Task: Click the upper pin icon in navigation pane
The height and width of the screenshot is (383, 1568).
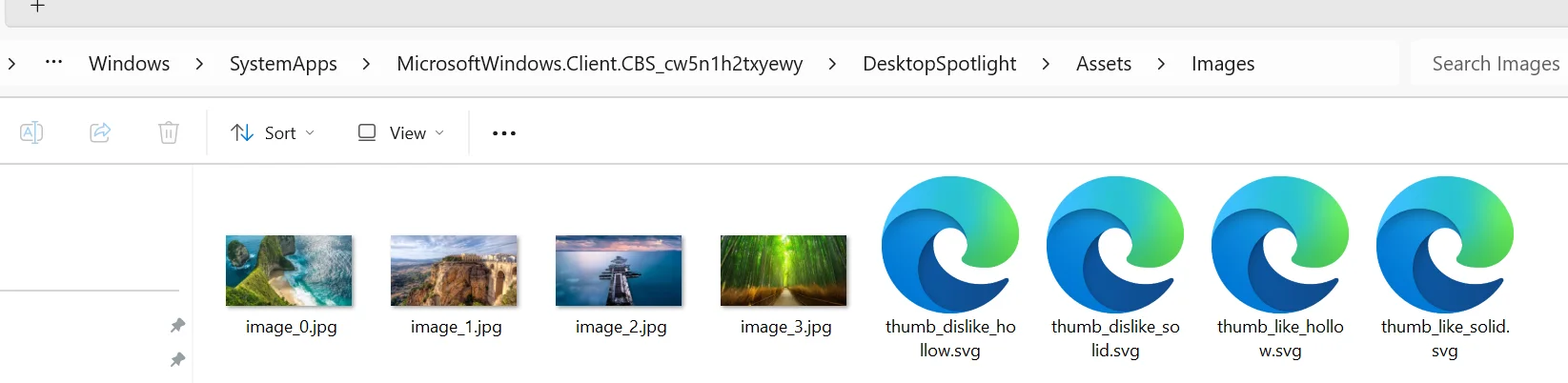Action: coord(177,326)
